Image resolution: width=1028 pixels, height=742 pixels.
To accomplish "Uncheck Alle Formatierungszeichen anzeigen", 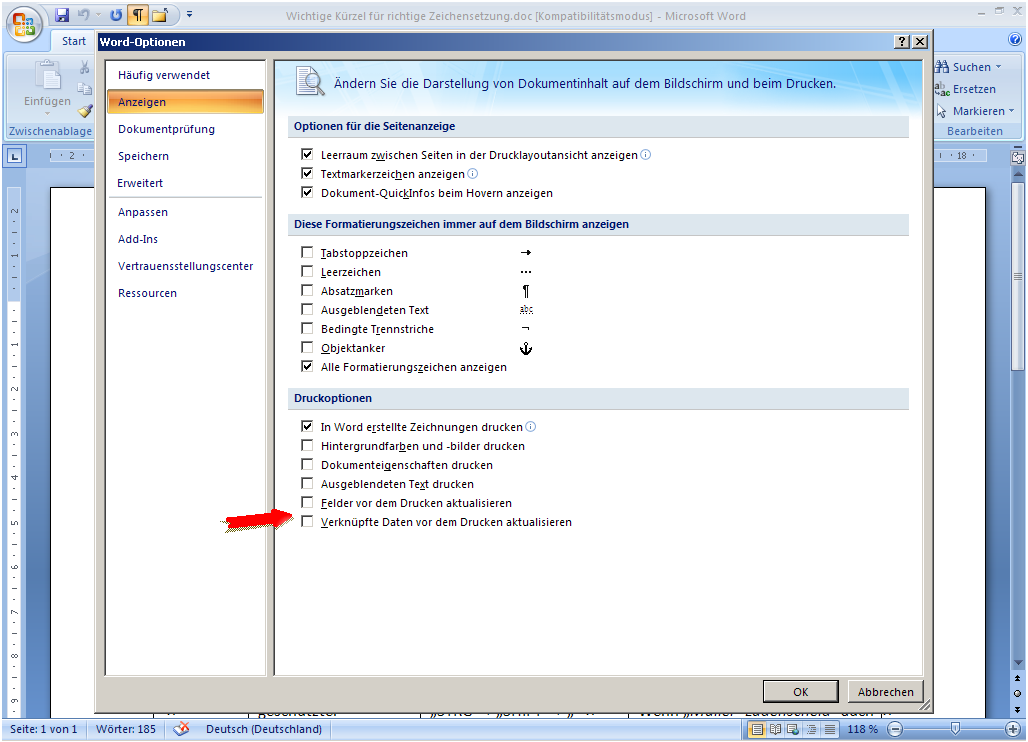I will [307, 366].
